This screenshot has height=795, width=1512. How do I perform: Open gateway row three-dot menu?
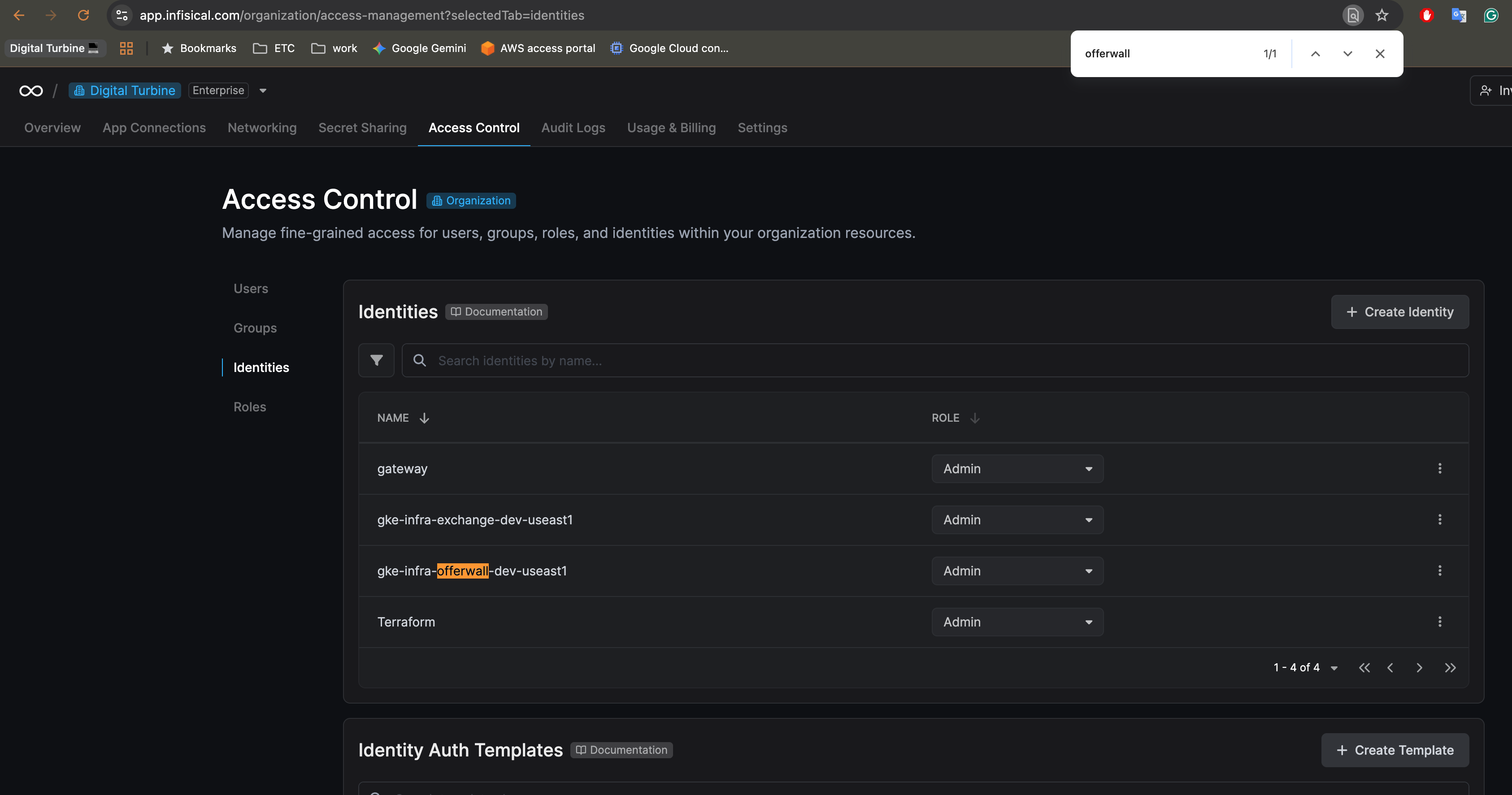pyautogui.click(x=1439, y=468)
